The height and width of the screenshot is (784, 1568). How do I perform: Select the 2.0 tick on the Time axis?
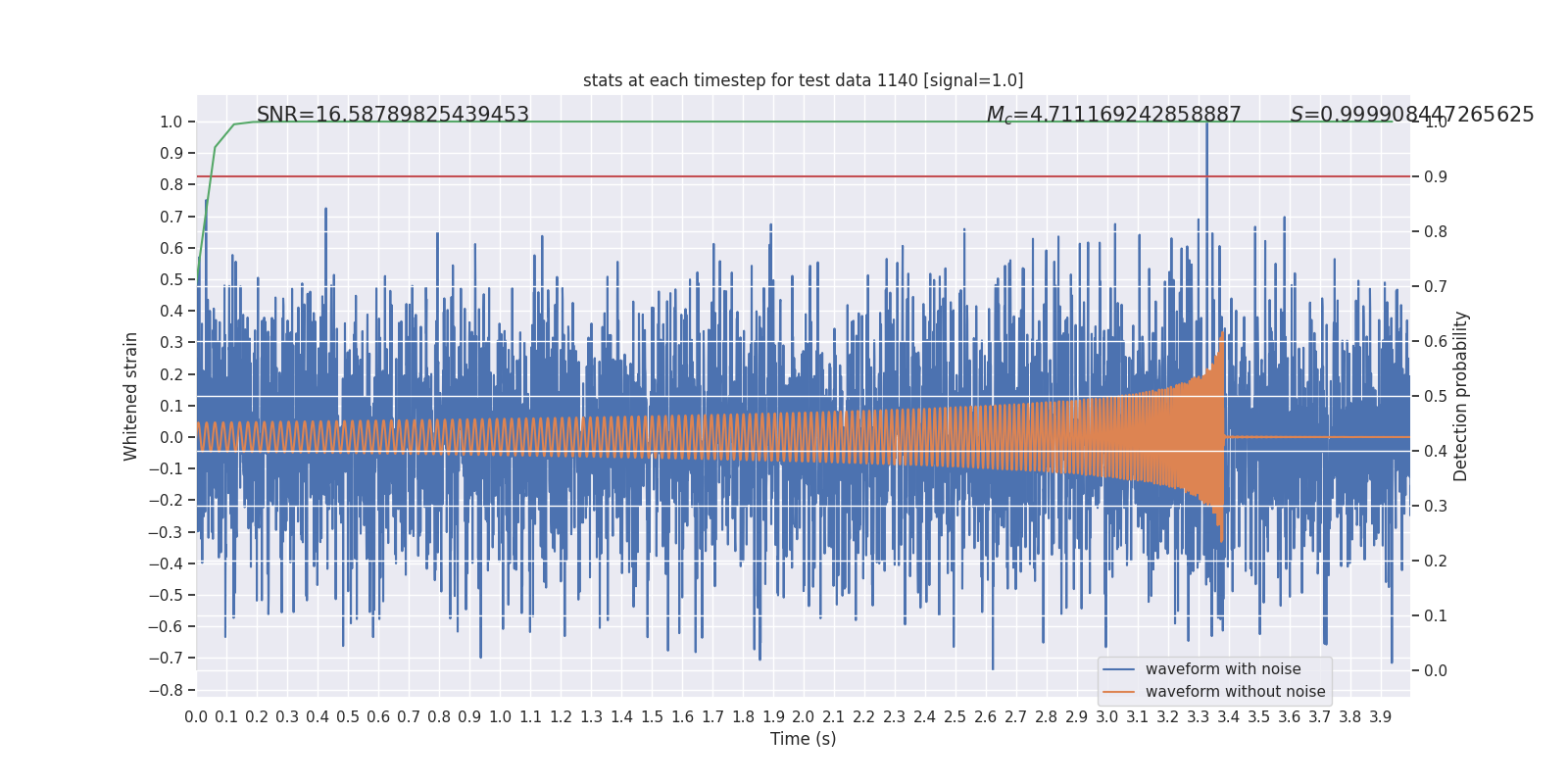coord(804,717)
